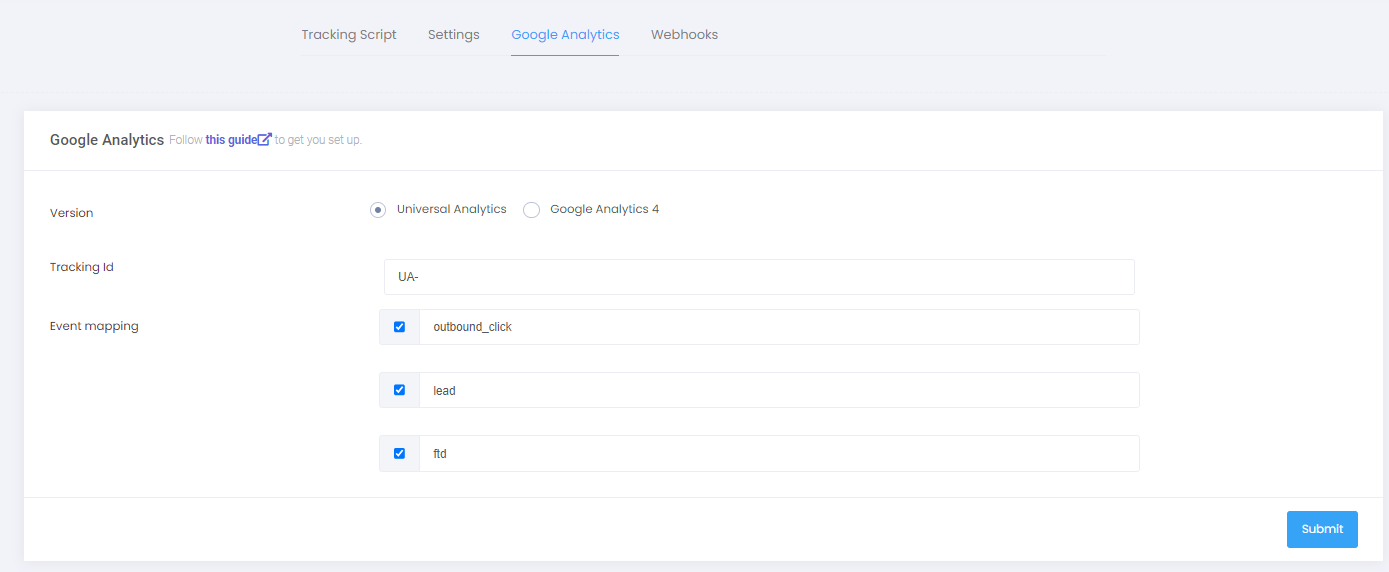Switch to the Tracking Script tab
The height and width of the screenshot is (572, 1389).
(x=349, y=34)
